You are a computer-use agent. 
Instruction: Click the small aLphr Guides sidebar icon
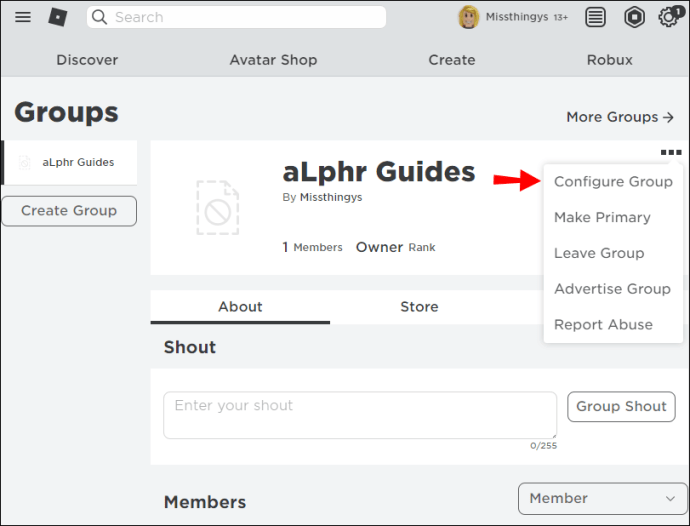(x=25, y=162)
